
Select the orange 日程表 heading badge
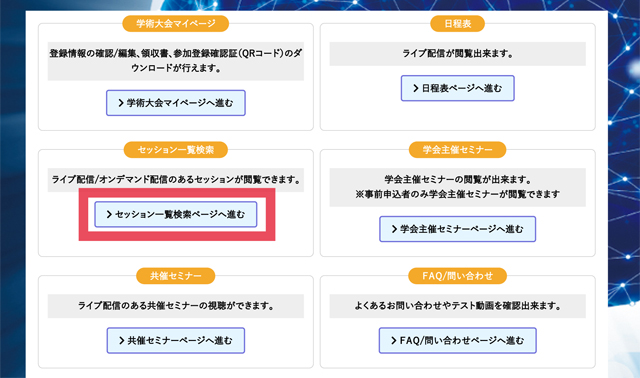458,24
